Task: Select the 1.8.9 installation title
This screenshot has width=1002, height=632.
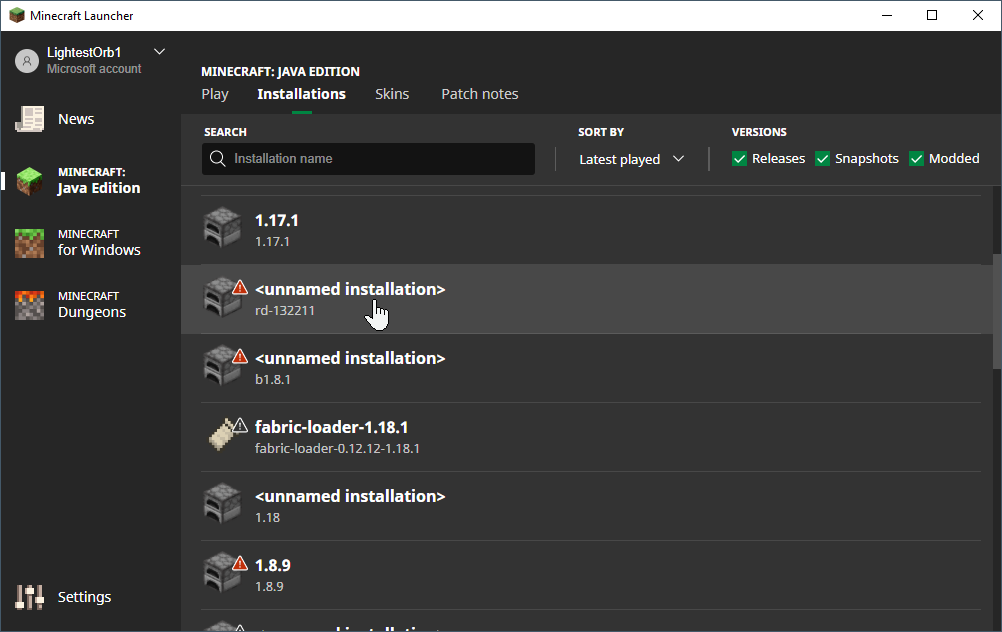Action: [x=273, y=566]
